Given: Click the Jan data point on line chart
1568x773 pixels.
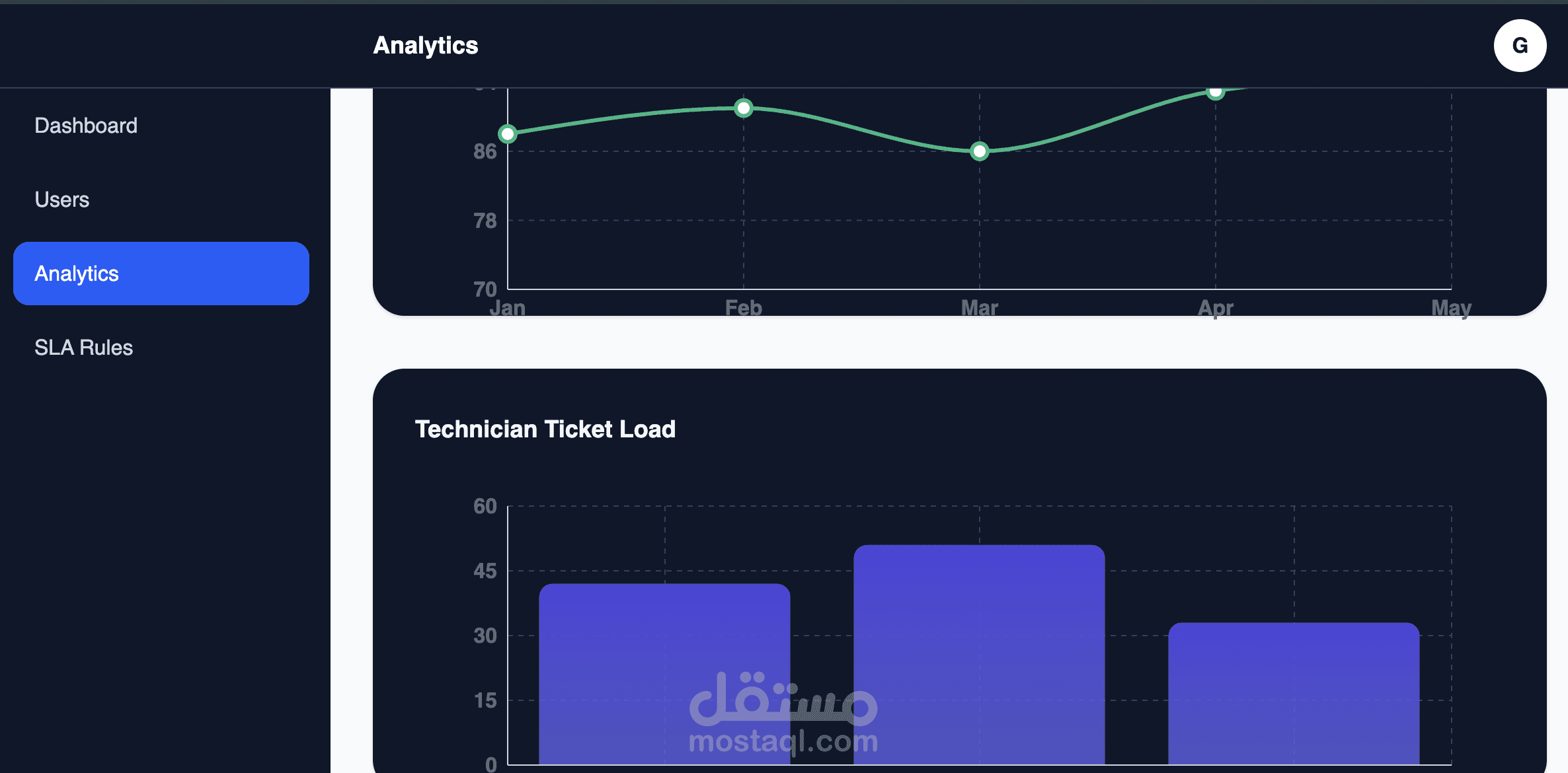Looking at the screenshot, I should 508,134.
